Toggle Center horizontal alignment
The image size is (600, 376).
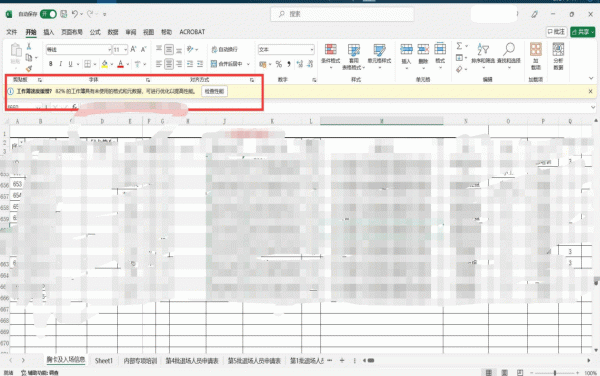[169, 64]
